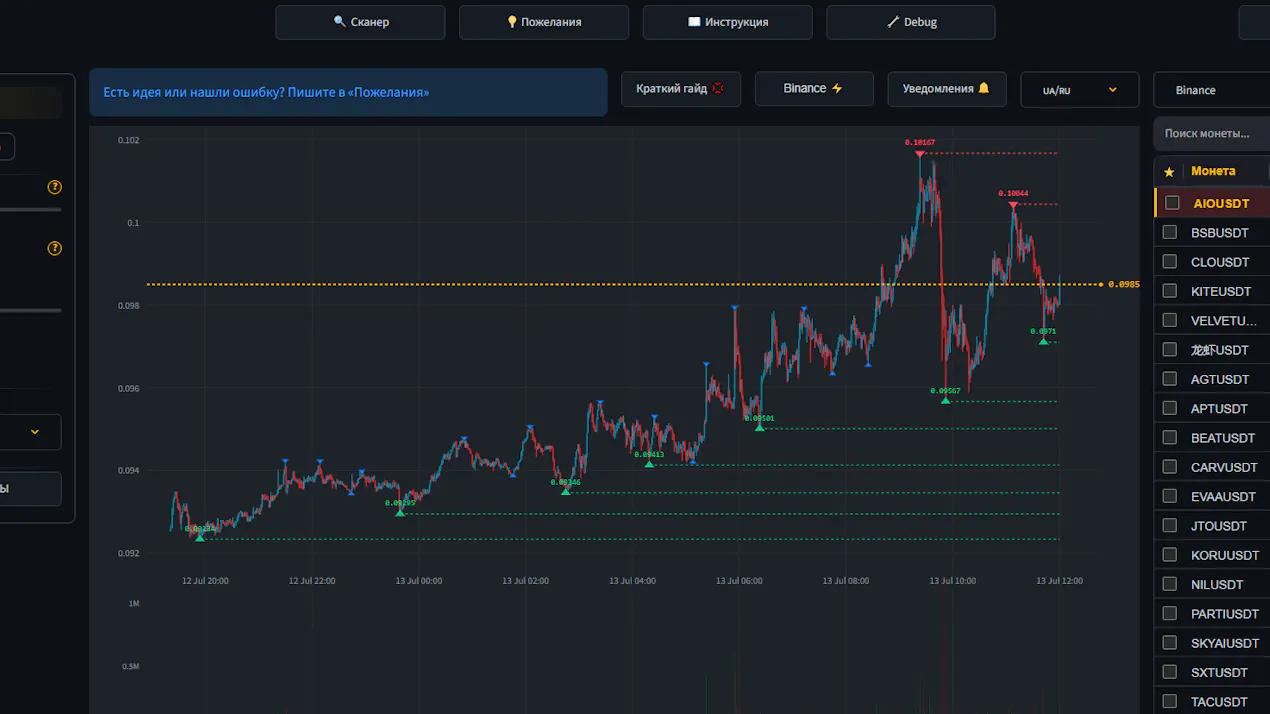1270x714 pixels.
Task: Click the Краткий гайд button
Action: pyautogui.click(x=681, y=88)
